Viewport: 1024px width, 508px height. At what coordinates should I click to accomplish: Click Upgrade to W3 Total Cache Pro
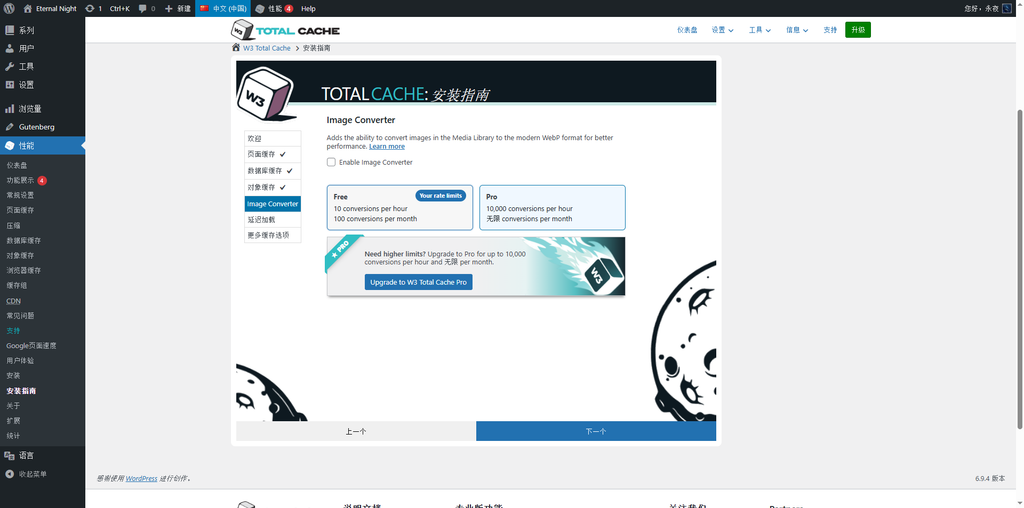[x=419, y=282]
